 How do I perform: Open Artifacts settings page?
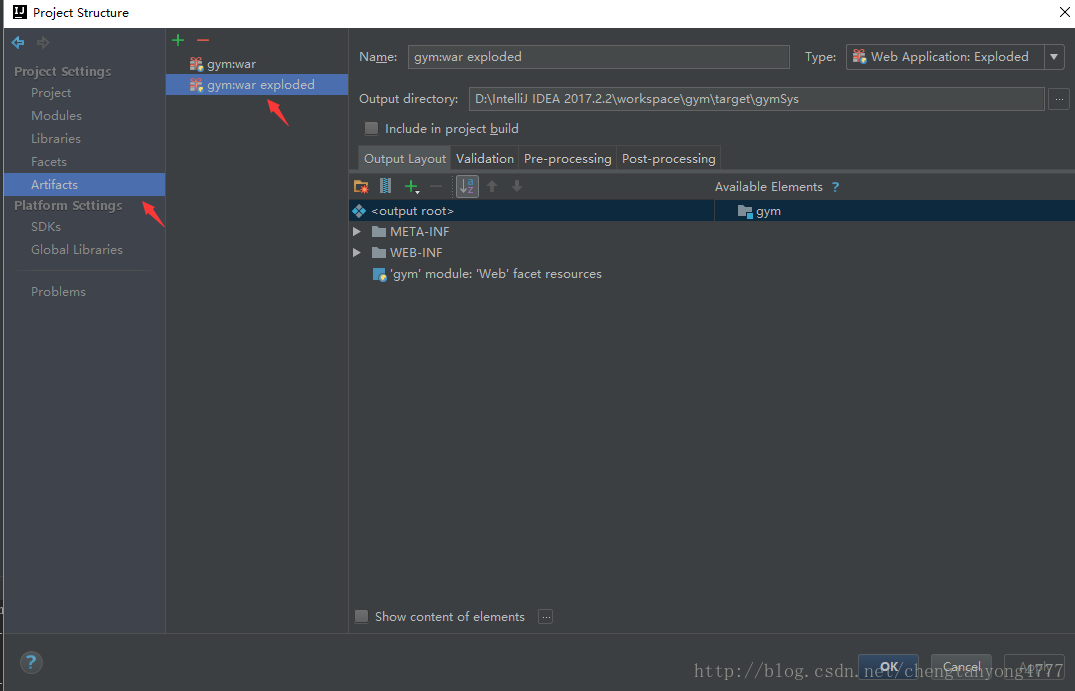84,184
